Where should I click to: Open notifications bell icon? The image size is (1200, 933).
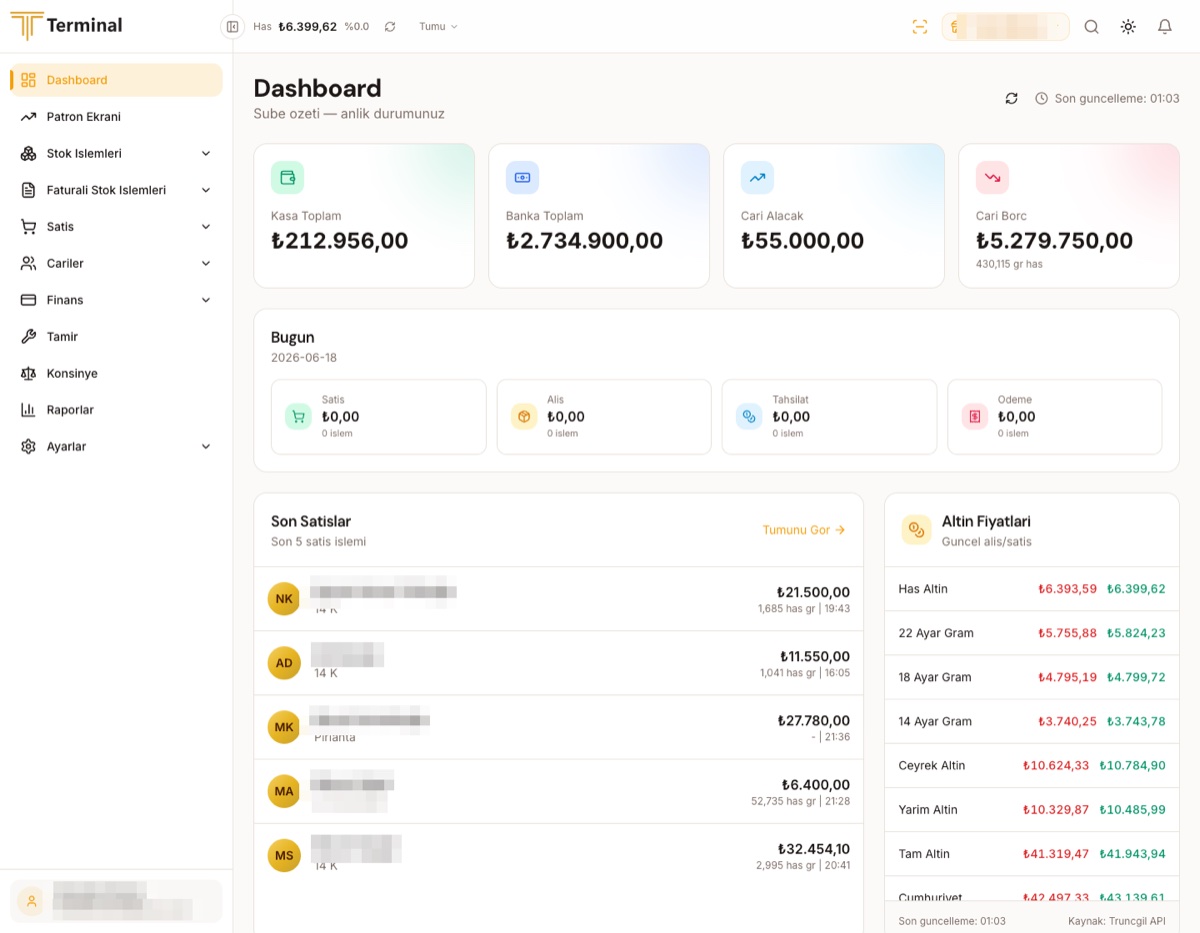coord(1165,27)
